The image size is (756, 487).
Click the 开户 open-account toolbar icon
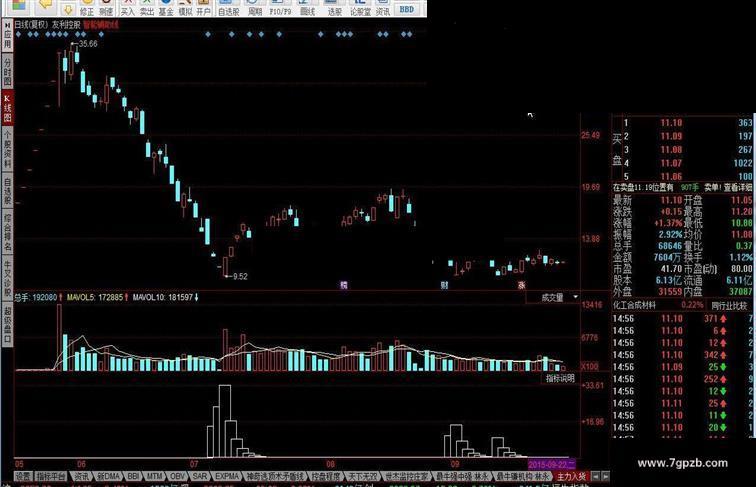point(203,8)
